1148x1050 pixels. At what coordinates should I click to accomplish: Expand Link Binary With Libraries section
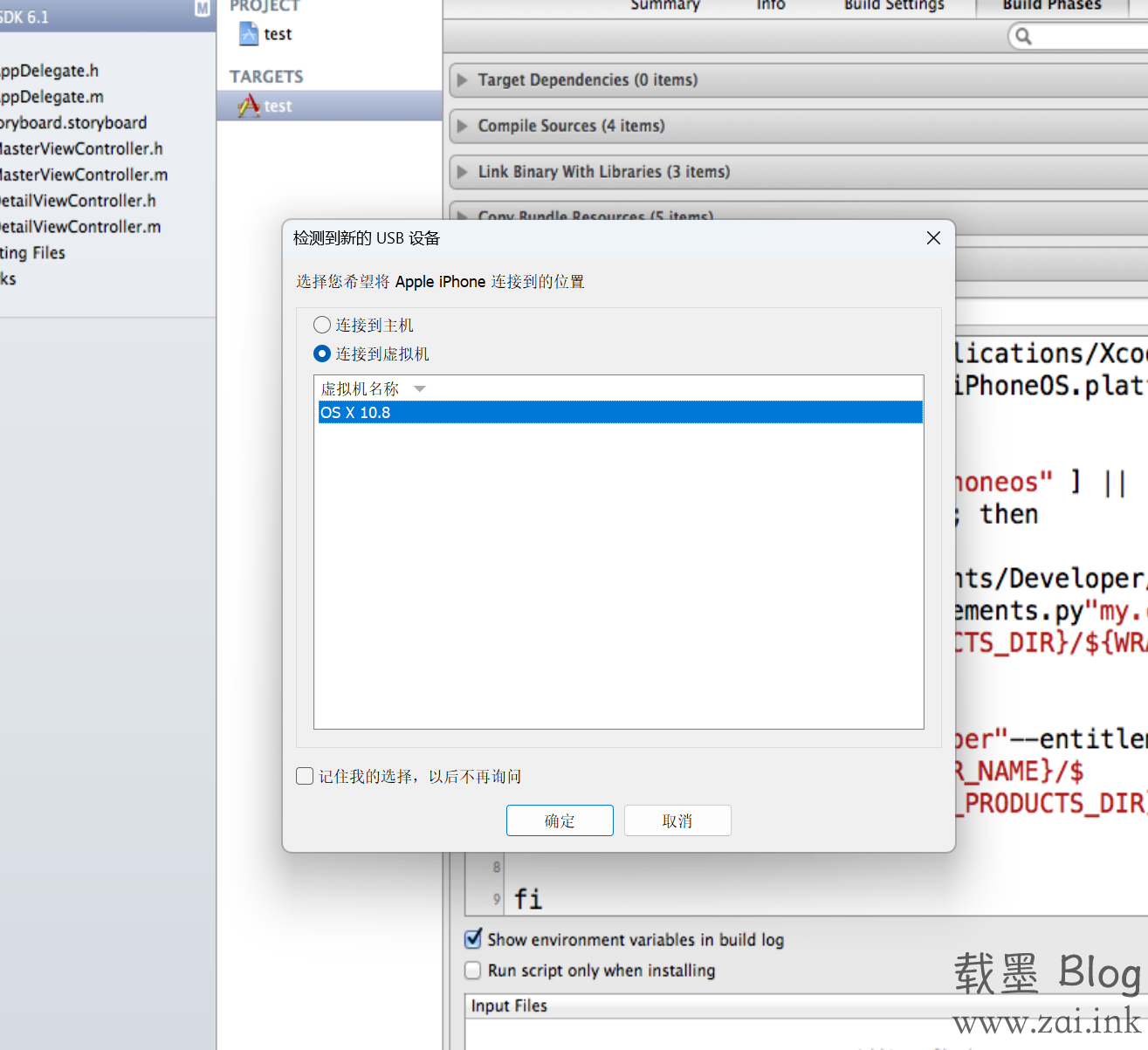click(463, 172)
